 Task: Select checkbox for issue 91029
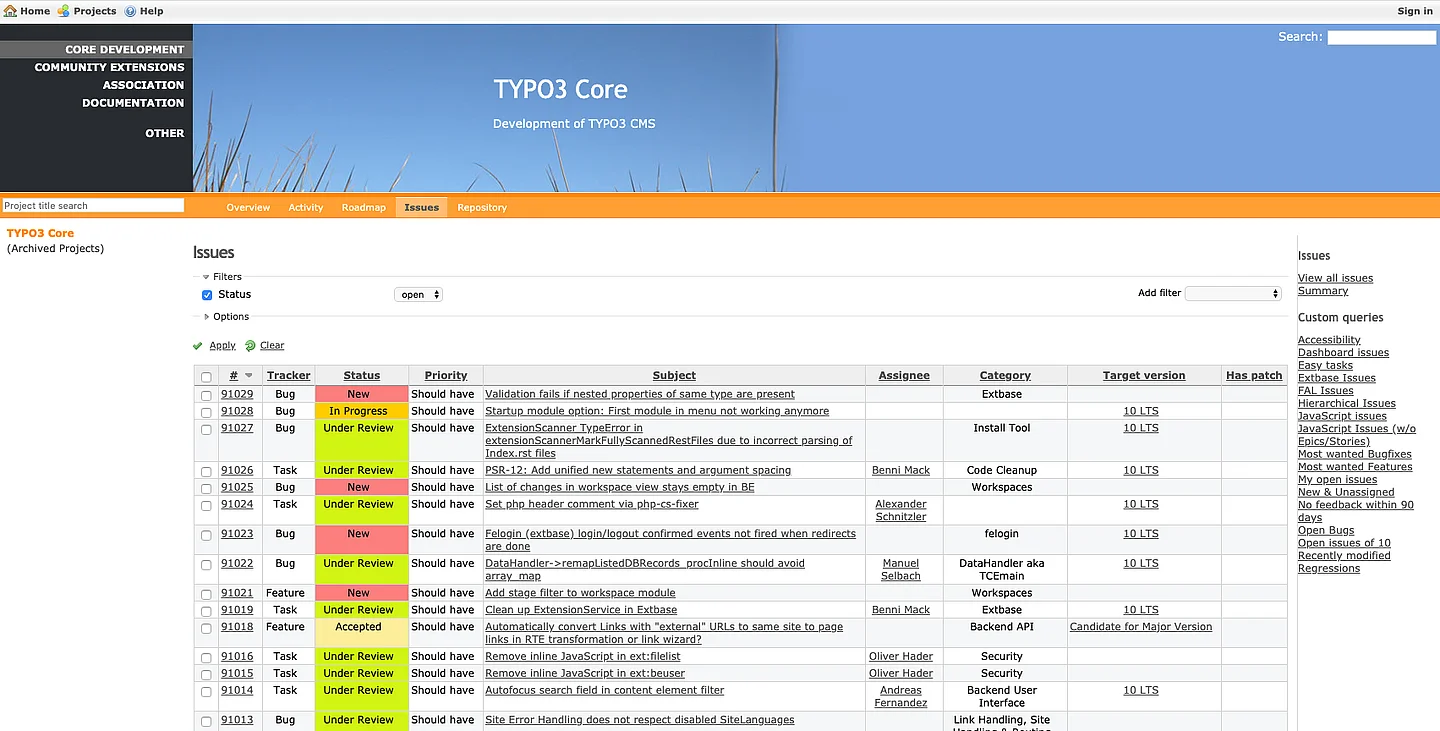pyautogui.click(x=206, y=395)
